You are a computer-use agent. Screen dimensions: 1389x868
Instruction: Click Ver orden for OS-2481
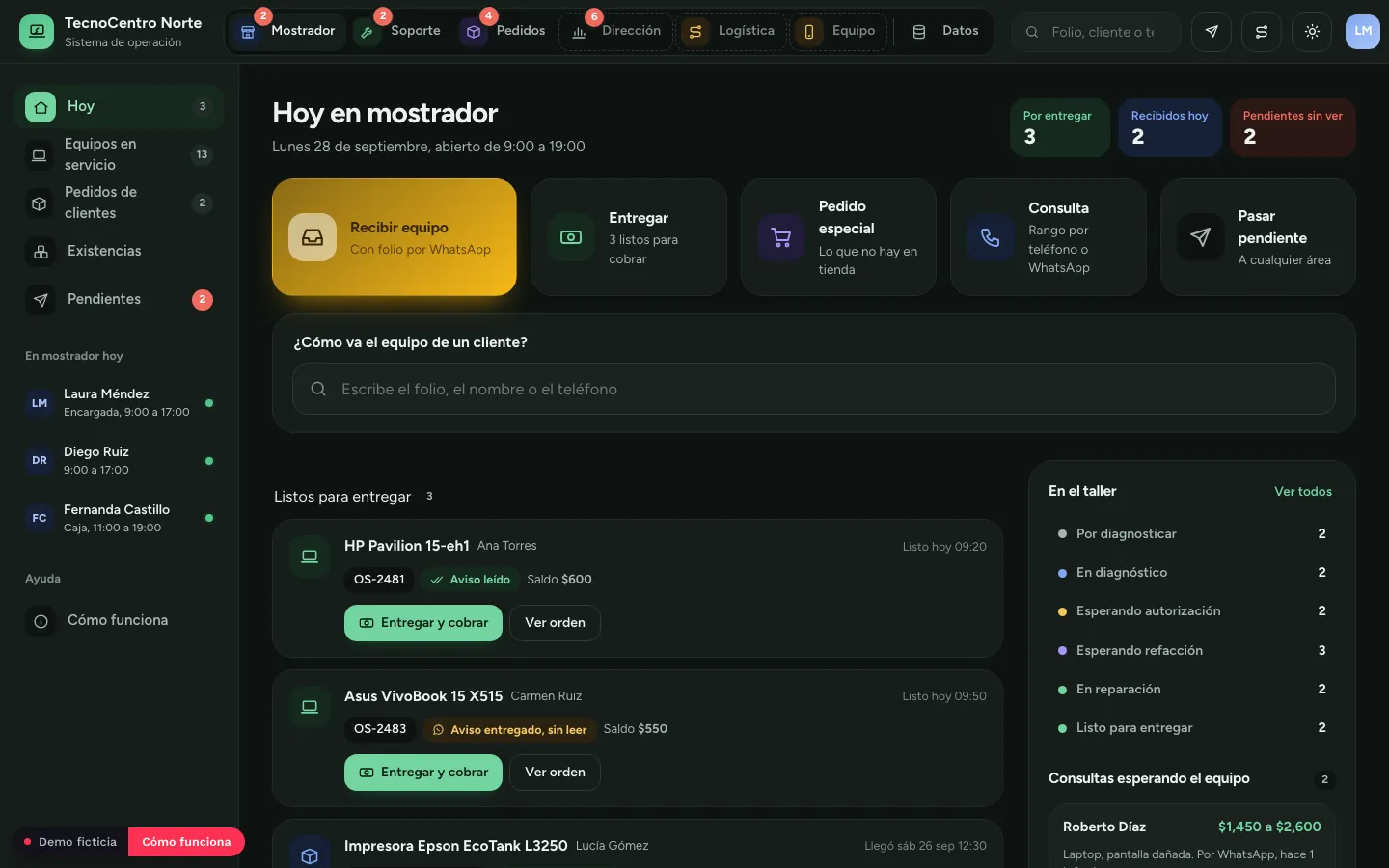pyautogui.click(x=555, y=623)
